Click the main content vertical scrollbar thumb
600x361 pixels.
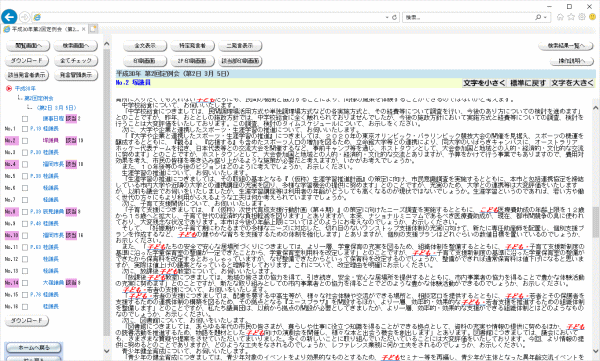pos(596,222)
